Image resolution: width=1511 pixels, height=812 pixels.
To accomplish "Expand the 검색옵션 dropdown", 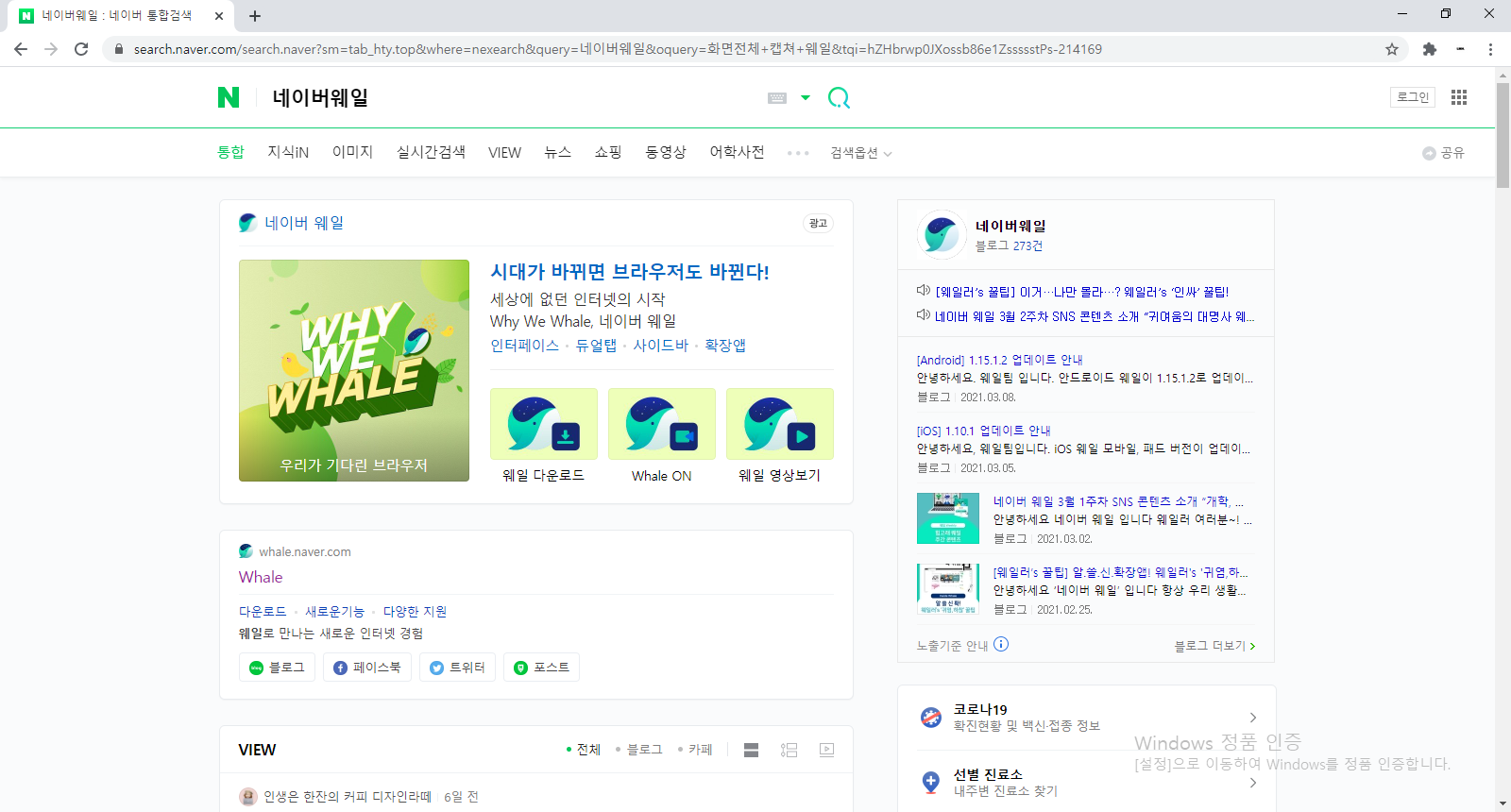I will 860,153.
